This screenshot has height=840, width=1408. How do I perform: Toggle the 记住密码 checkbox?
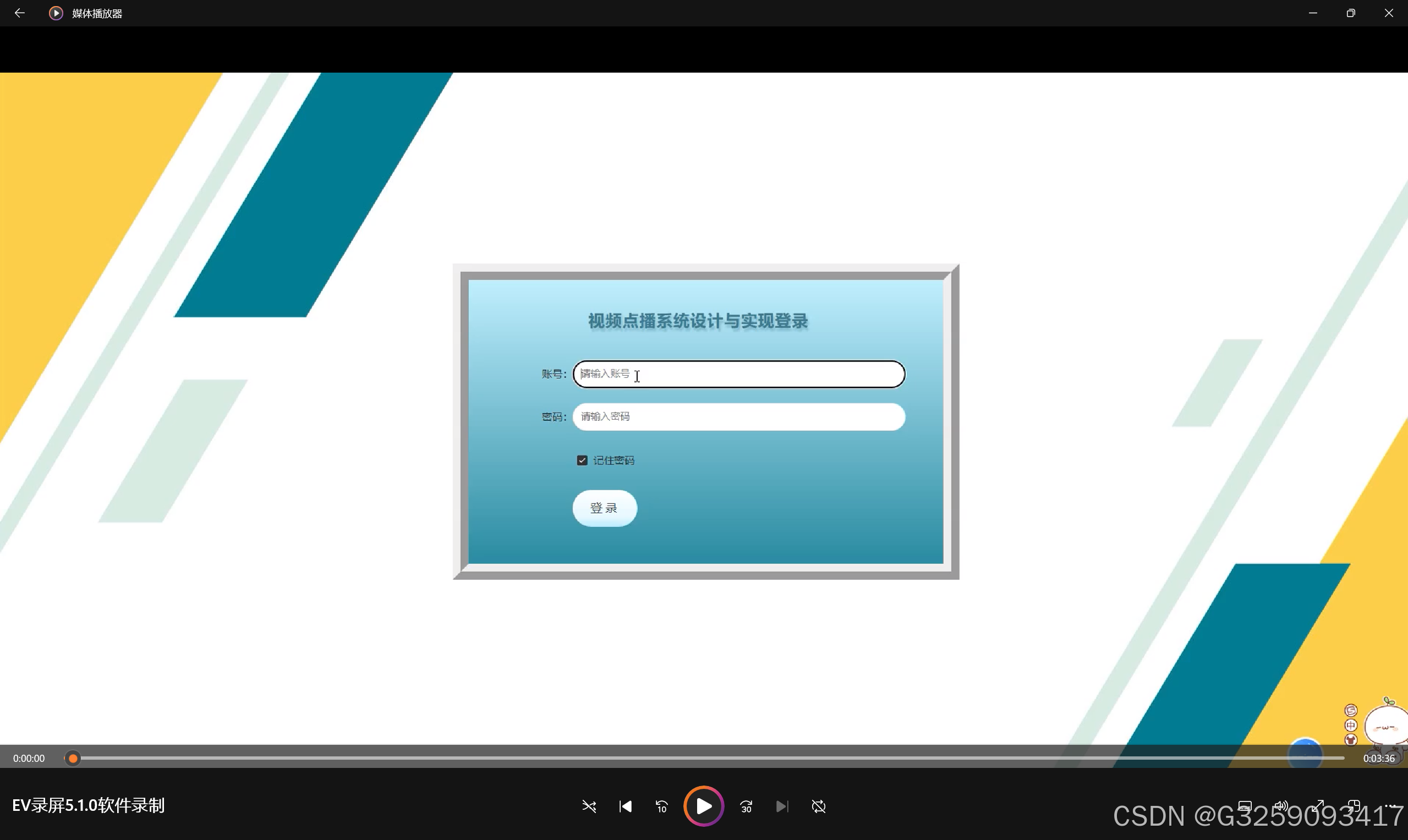click(x=582, y=460)
